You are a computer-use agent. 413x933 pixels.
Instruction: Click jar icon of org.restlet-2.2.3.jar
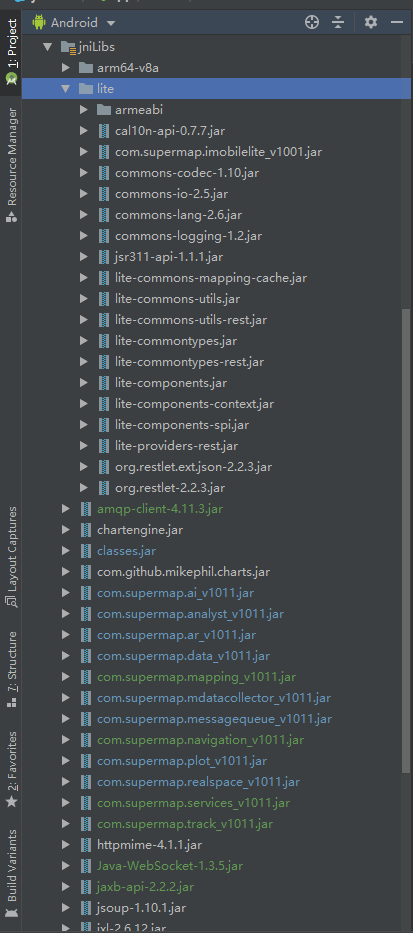point(104,488)
